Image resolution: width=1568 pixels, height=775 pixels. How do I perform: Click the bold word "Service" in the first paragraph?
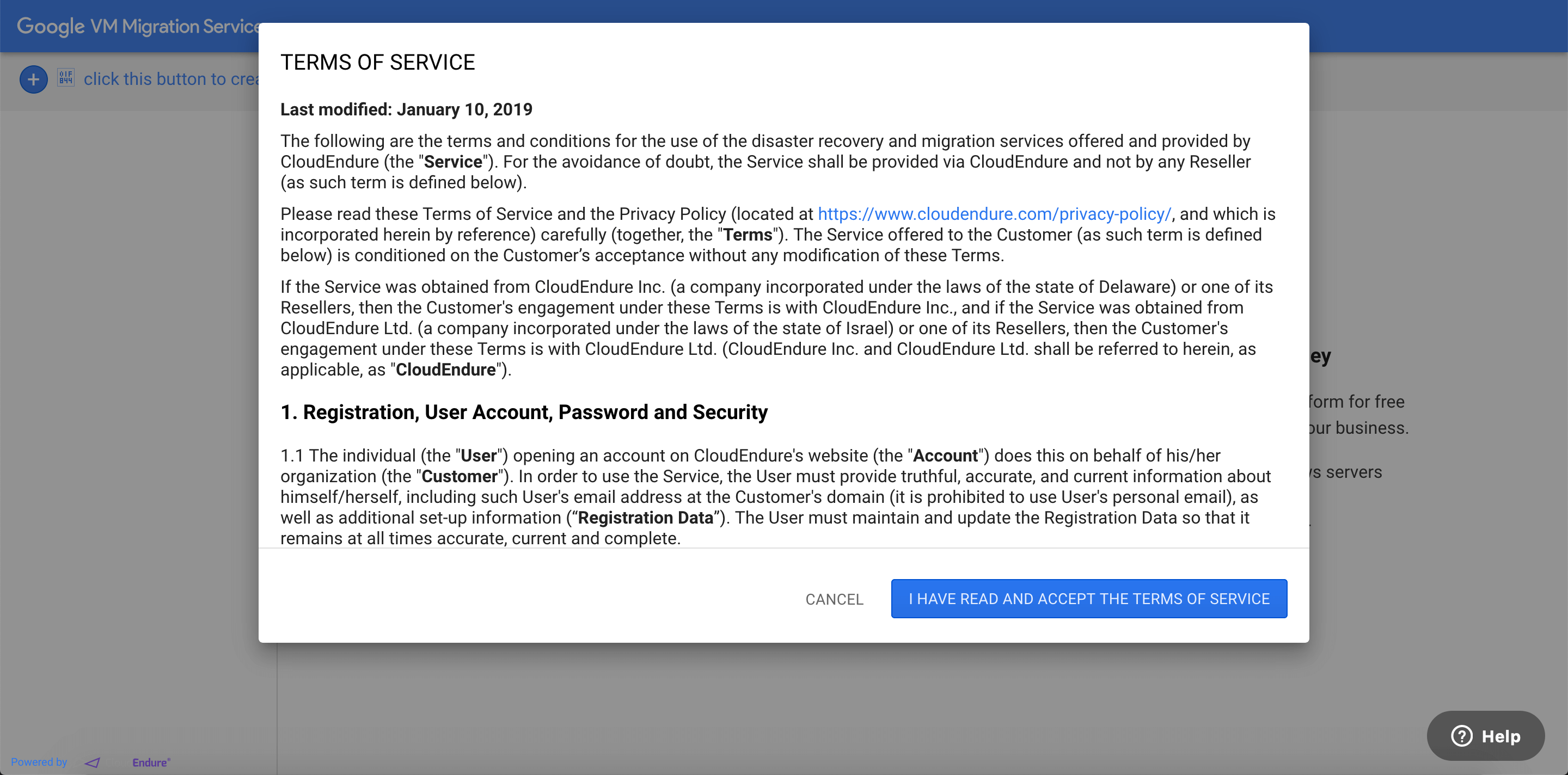click(x=453, y=162)
